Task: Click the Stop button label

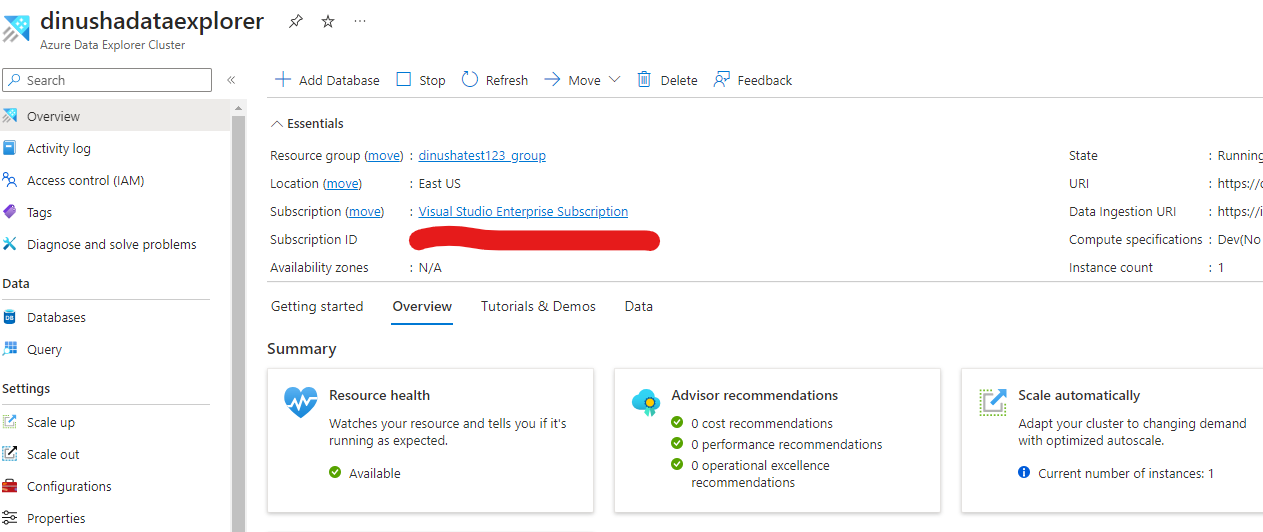Action: point(432,80)
